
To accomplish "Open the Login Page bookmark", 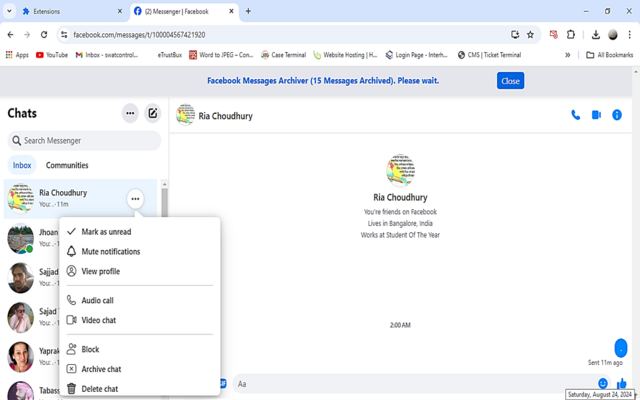I will coord(416,55).
